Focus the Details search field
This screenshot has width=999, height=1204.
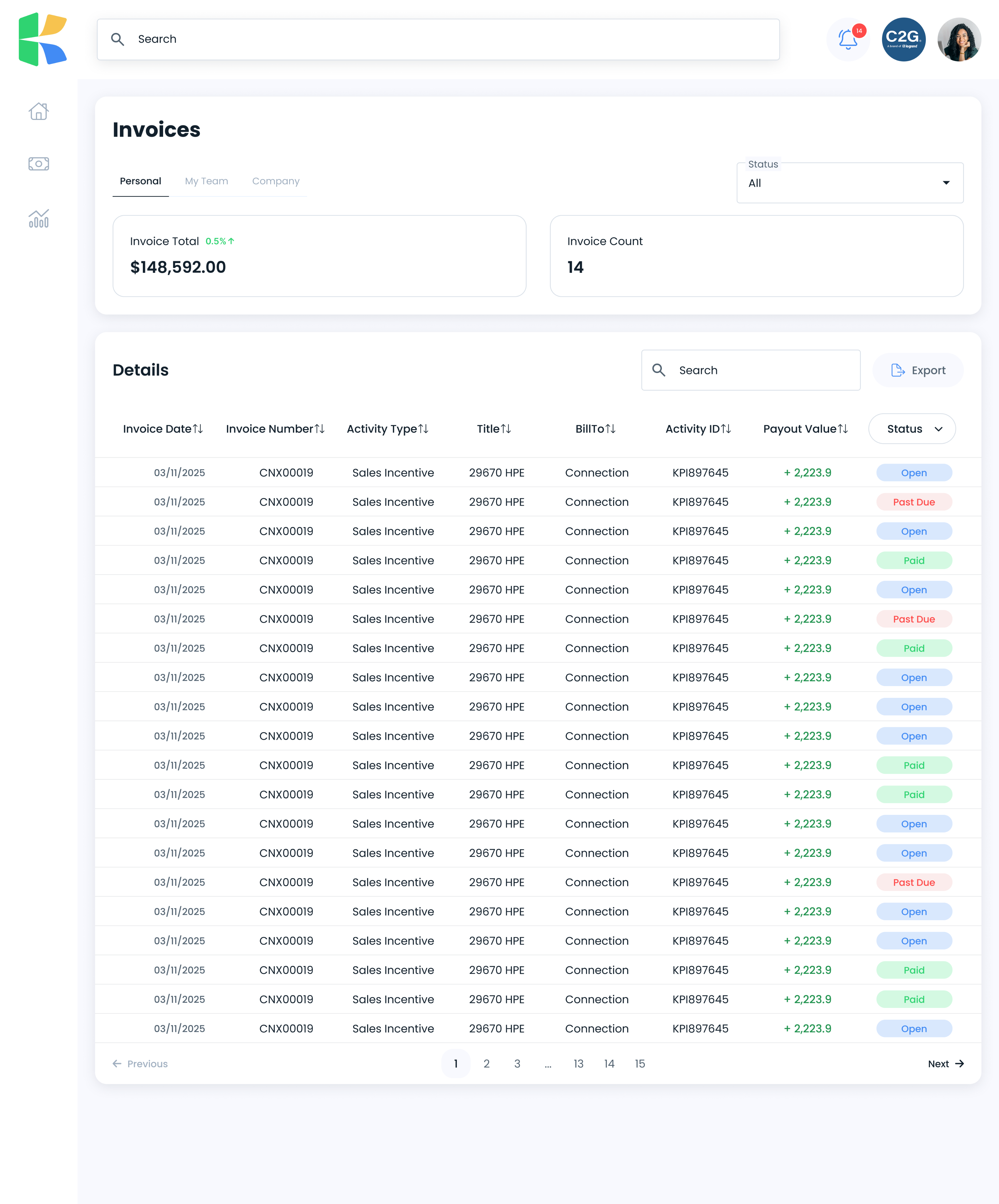click(x=751, y=370)
